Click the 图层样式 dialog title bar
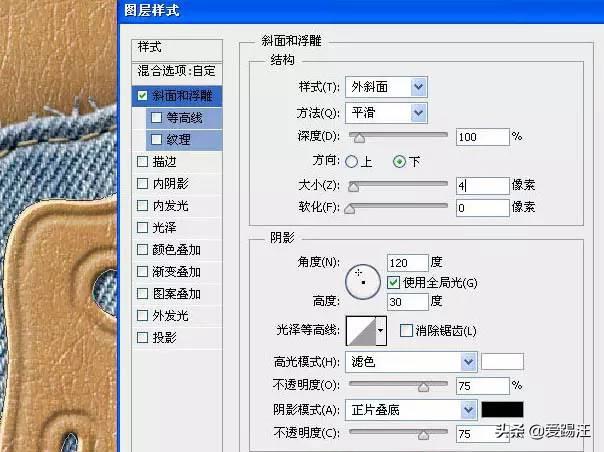The height and width of the screenshot is (452, 604). (361, 11)
